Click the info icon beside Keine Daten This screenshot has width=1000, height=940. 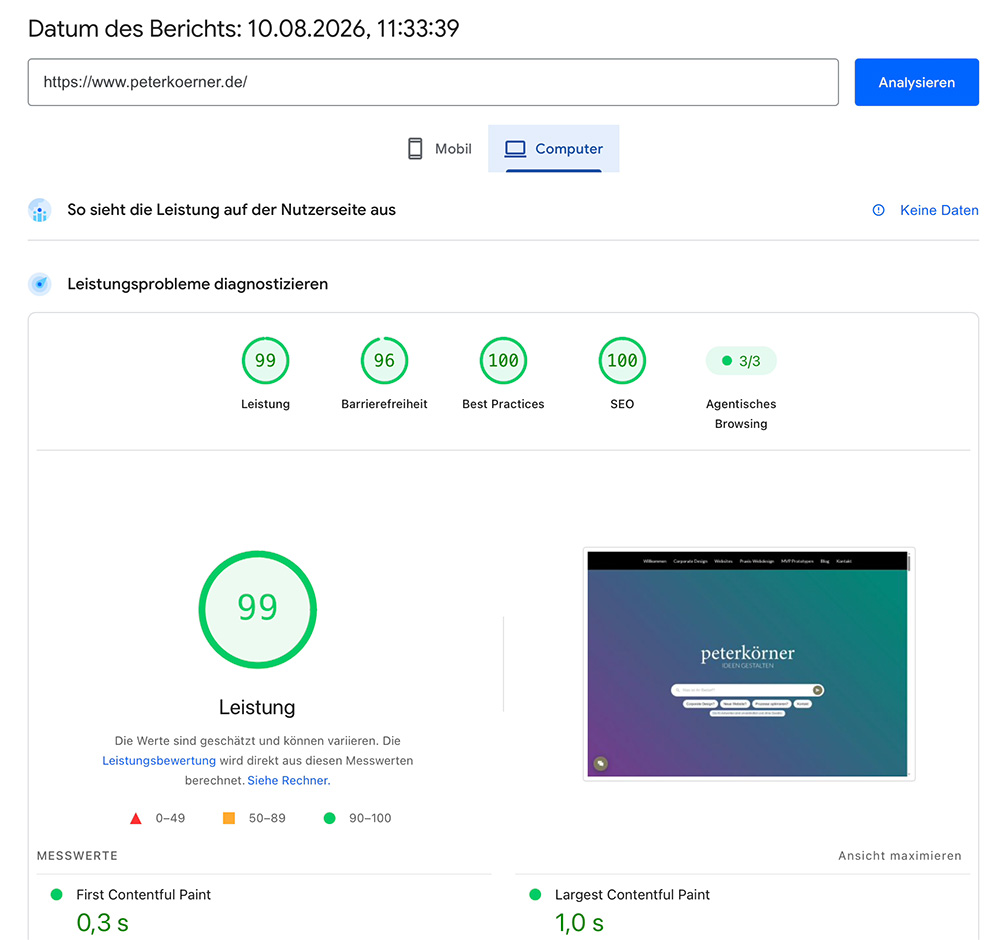(879, 210)
